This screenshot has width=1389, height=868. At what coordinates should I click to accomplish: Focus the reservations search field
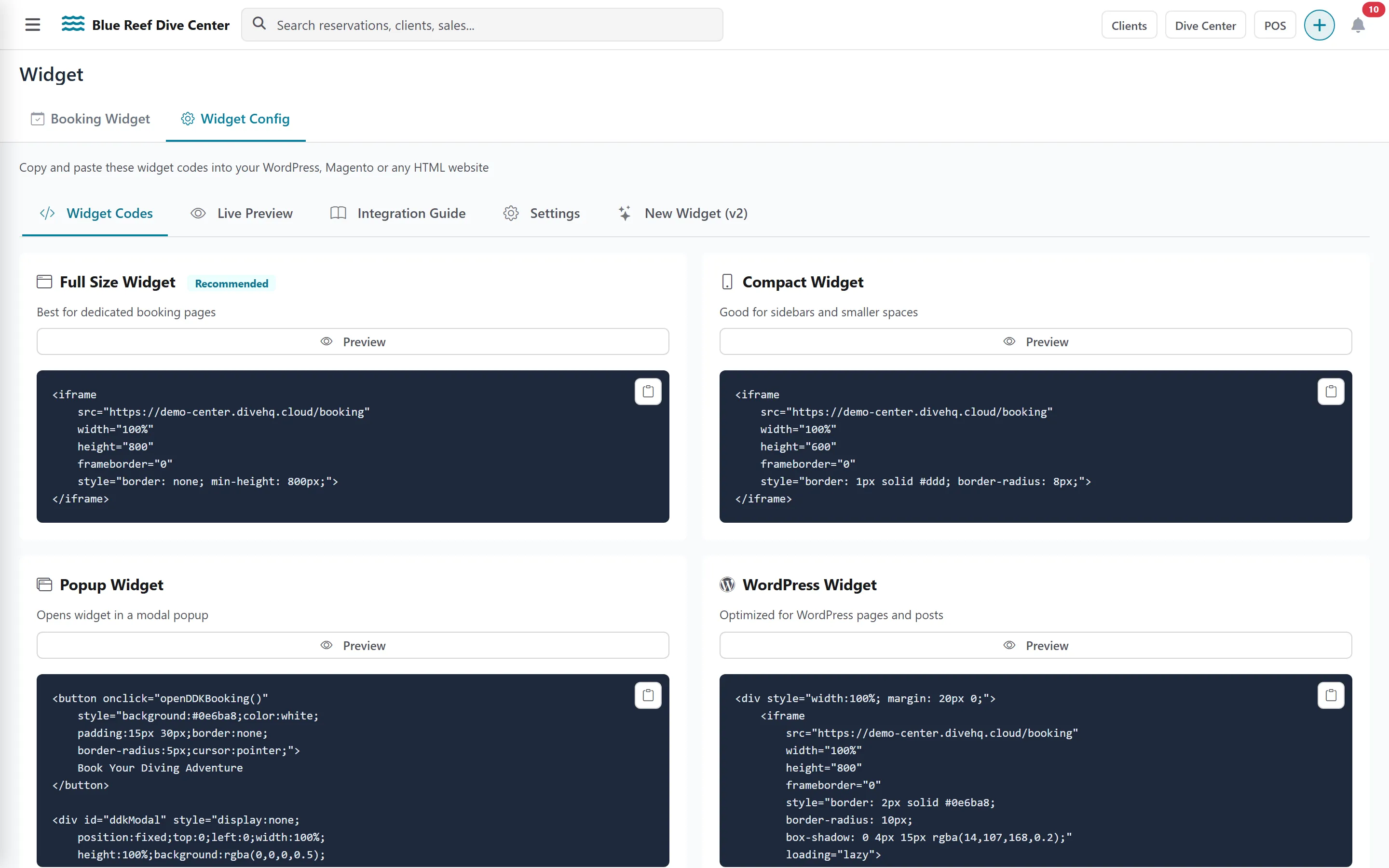(481, 25)
